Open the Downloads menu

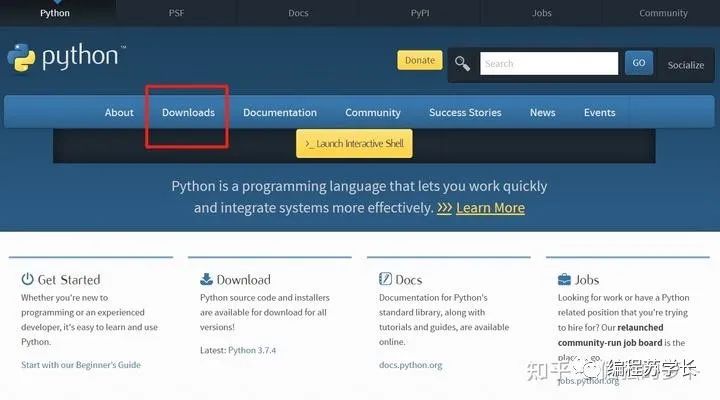[x=188, y=113]
